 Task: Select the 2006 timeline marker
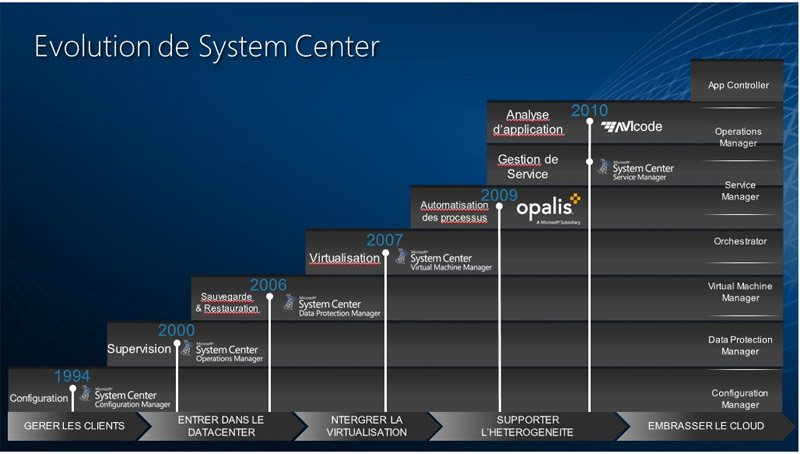[x=269, y=296]
